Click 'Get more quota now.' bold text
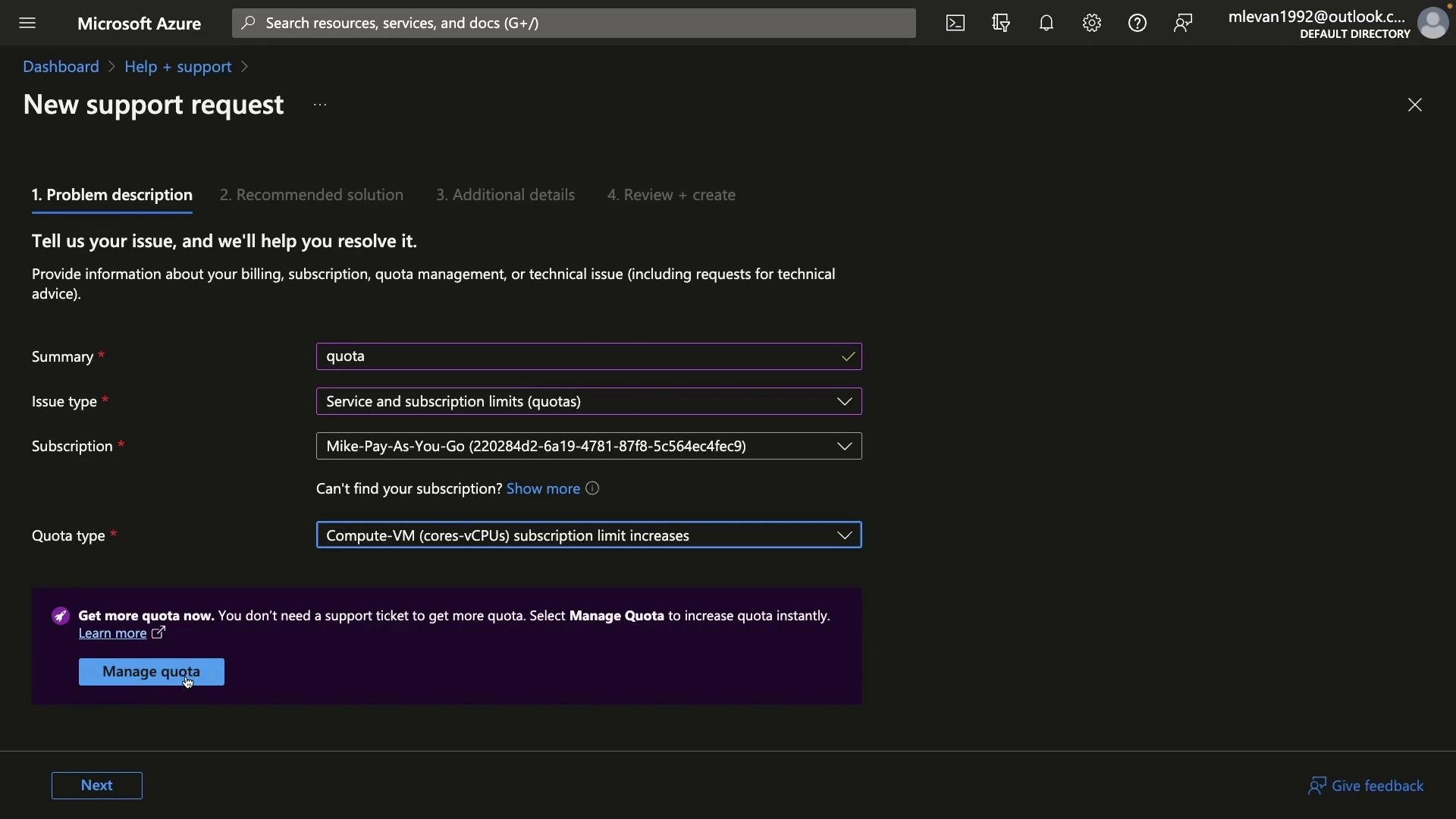1456x819 pixels. [146, 616]
